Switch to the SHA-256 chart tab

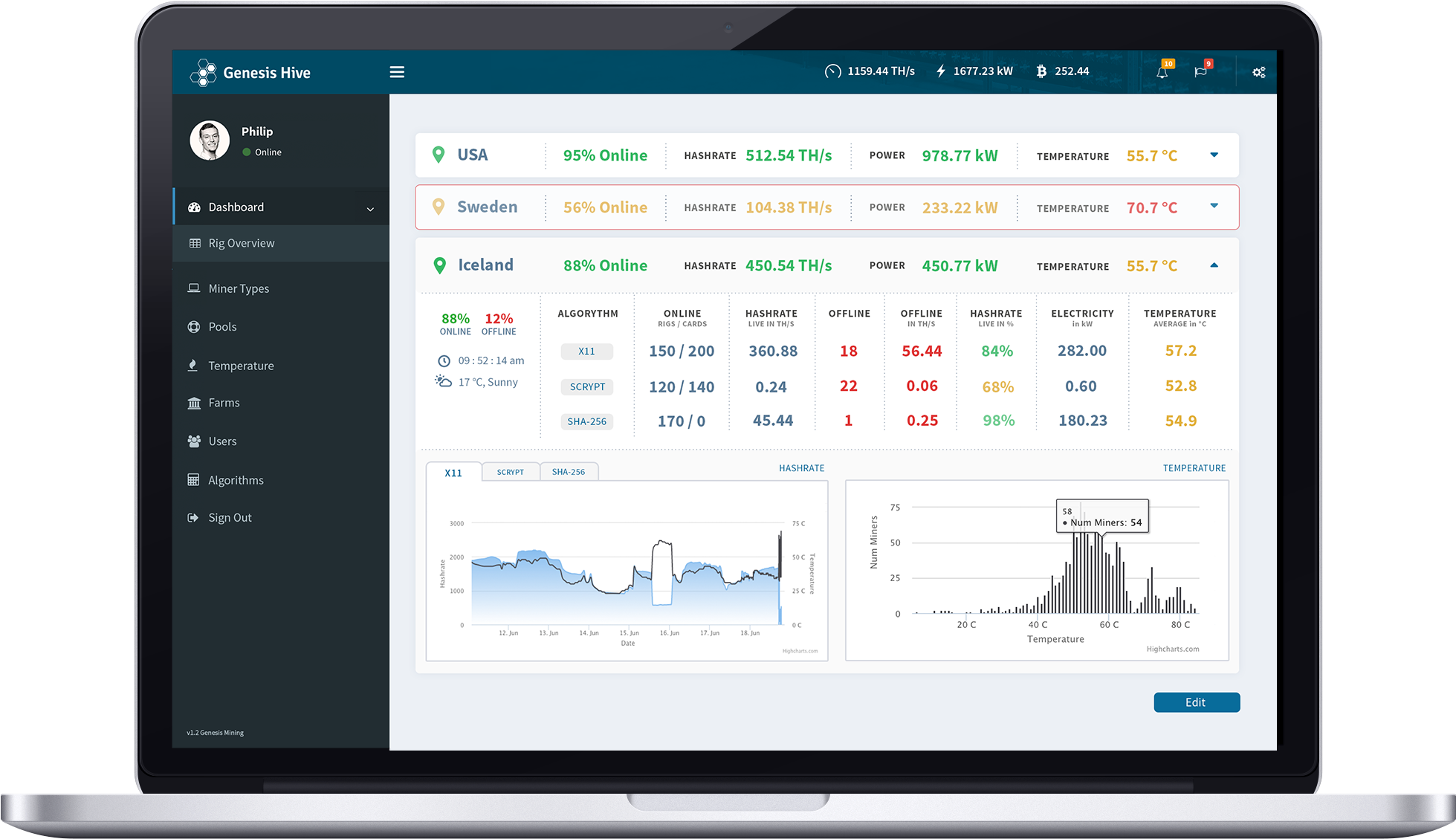pyautogui.click(x=568, y=472)
